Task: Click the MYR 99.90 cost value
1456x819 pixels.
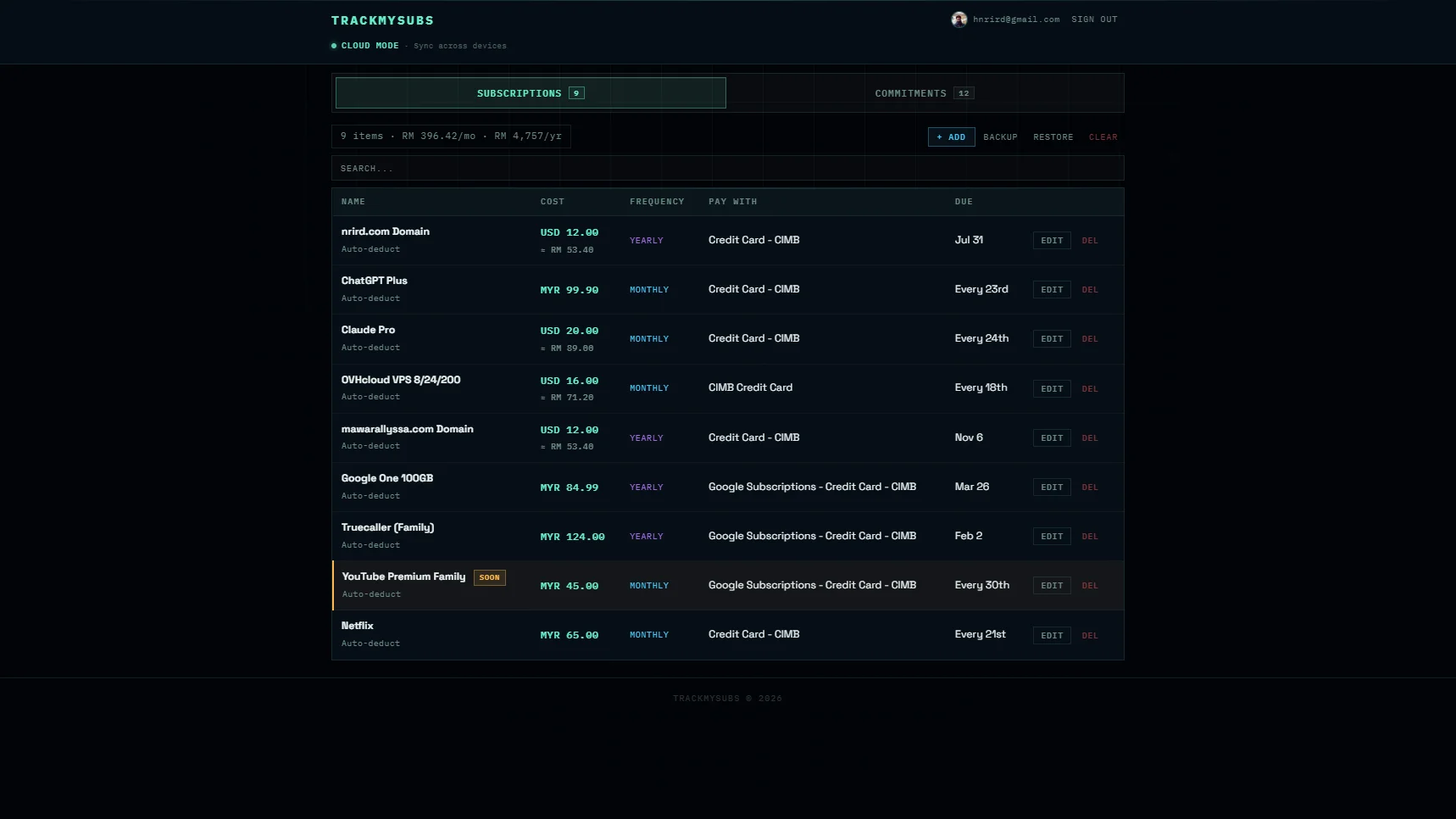Action: pyautogui.click(x=570, y=290)
